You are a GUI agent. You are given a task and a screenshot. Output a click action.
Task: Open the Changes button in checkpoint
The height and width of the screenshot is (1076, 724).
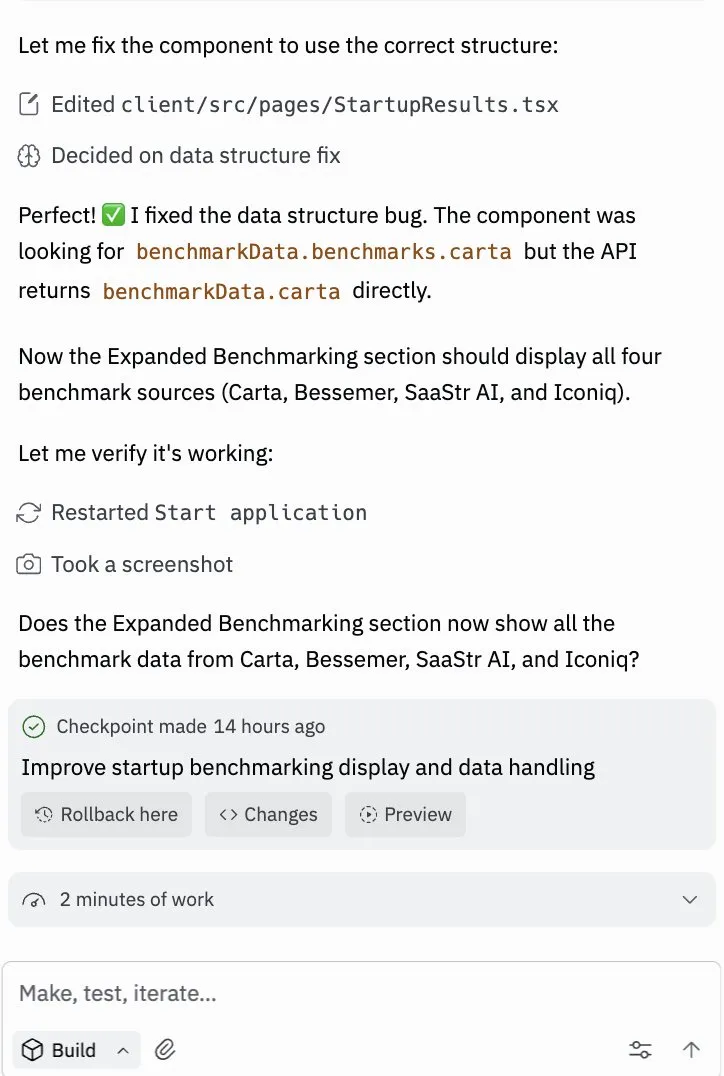(x=268, y=814)
